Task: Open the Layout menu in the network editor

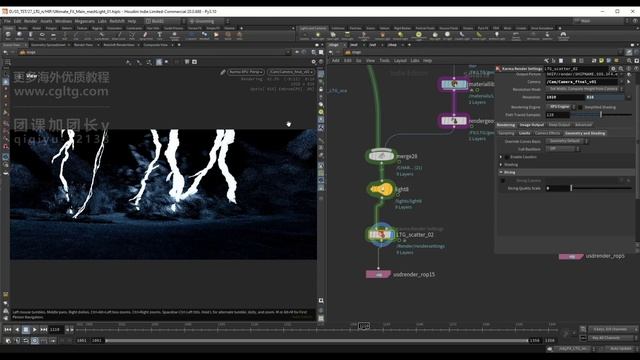Action: pyautogui.click(x=400, y=60)
